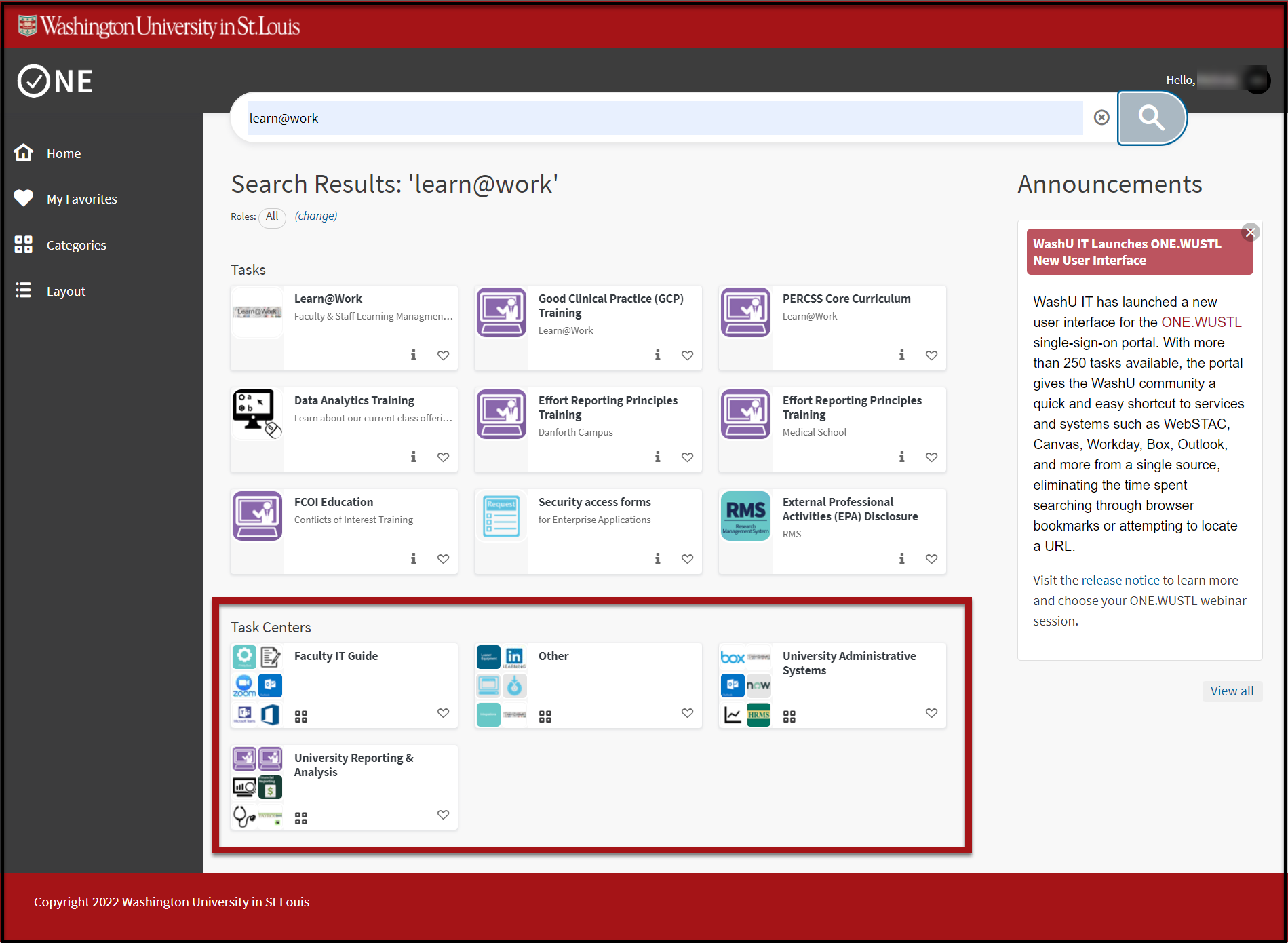Dismiss the WashU IT announcement

click(1250, 233)
